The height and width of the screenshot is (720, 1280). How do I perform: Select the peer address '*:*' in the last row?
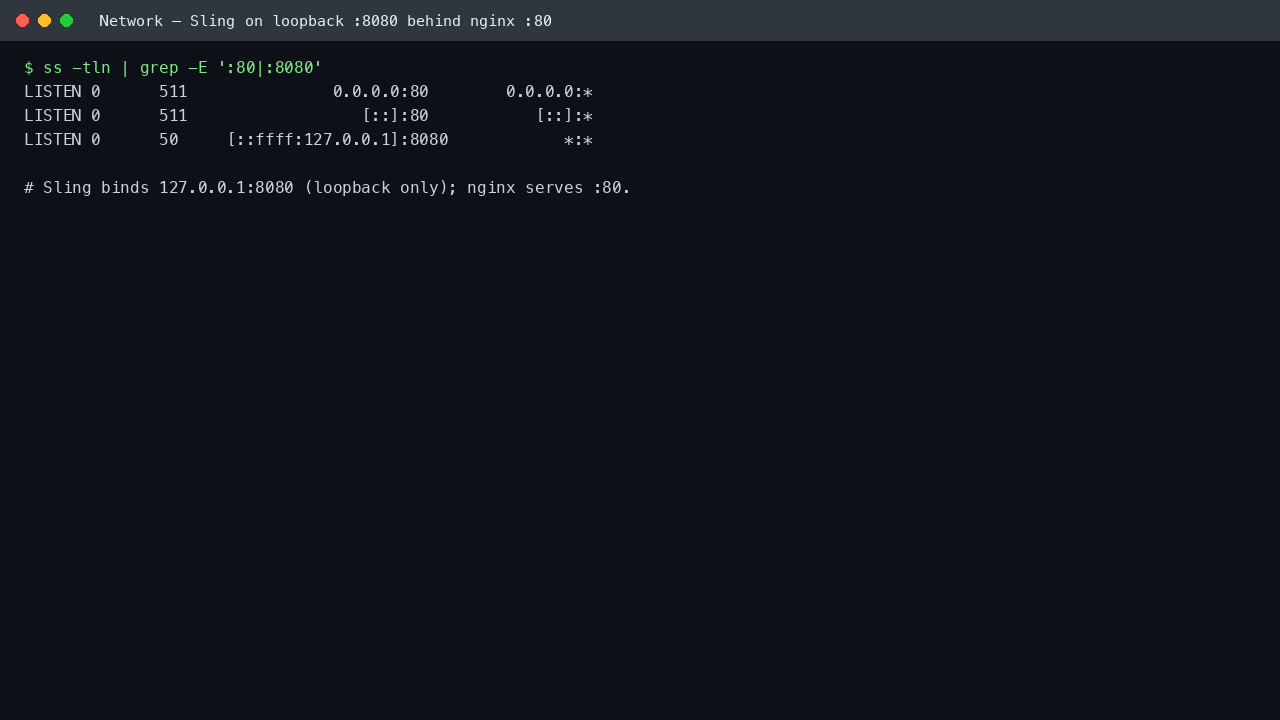click(x=578, y=140)
